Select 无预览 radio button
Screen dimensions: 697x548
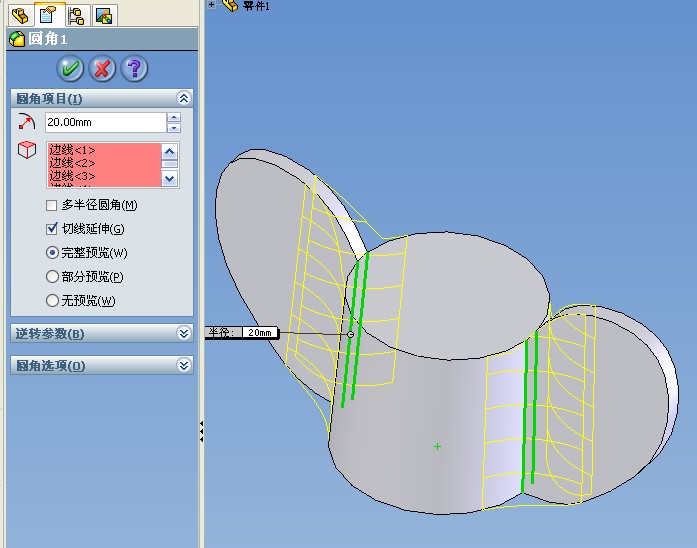tap(52, 300)
